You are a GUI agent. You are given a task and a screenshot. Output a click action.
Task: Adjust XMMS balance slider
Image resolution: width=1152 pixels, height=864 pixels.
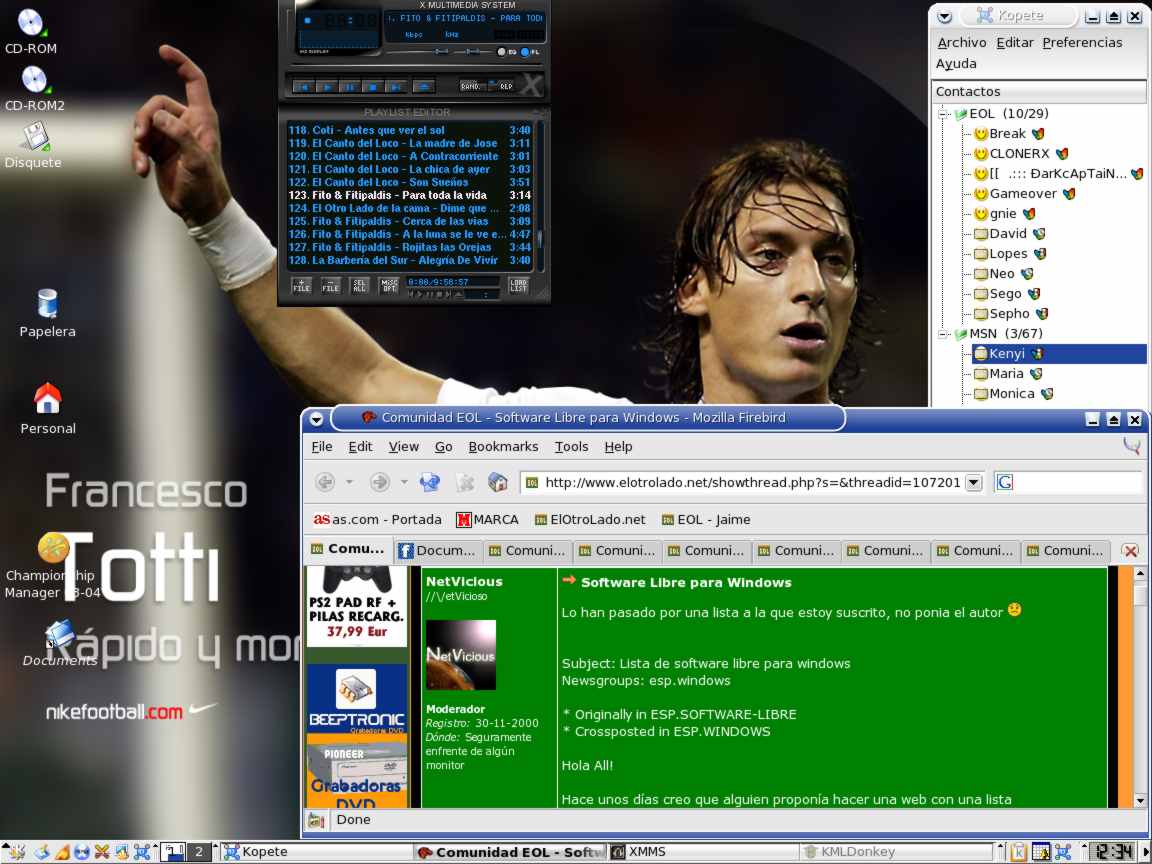pyautogui.click(x=474, y=52)
